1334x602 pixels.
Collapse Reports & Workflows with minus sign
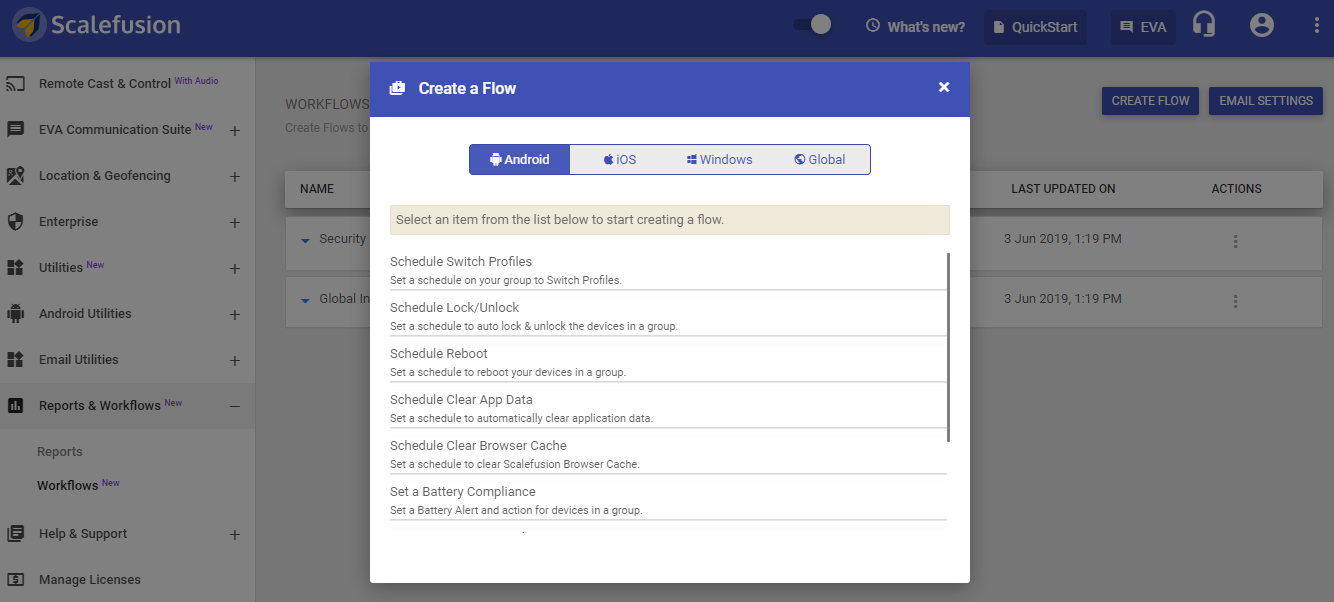point(235,407)
